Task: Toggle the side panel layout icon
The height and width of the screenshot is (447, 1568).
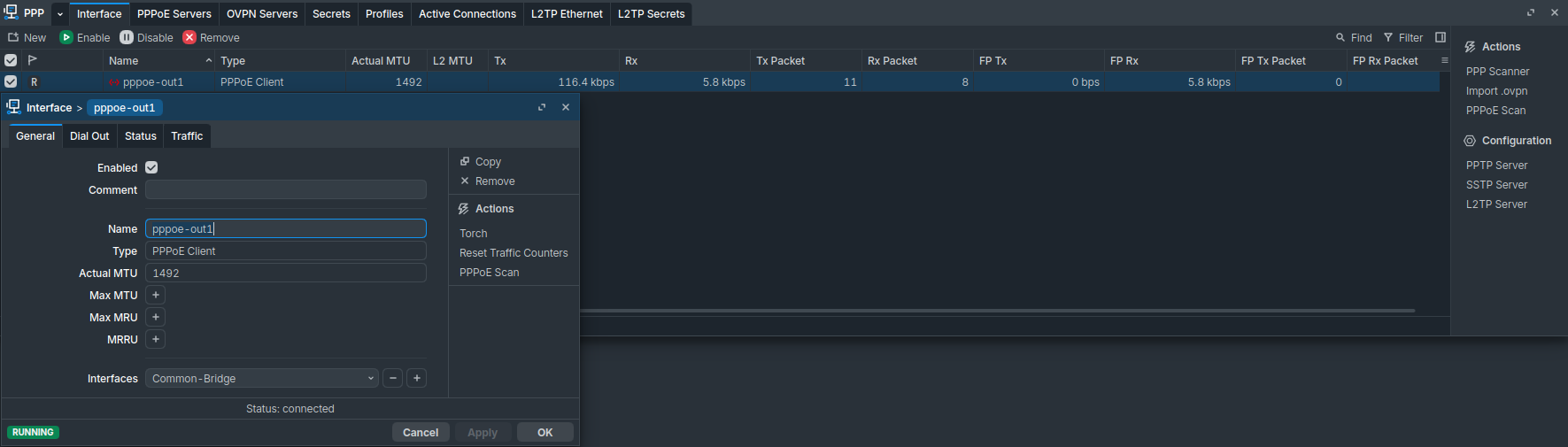Action: tap(1441, 37)
